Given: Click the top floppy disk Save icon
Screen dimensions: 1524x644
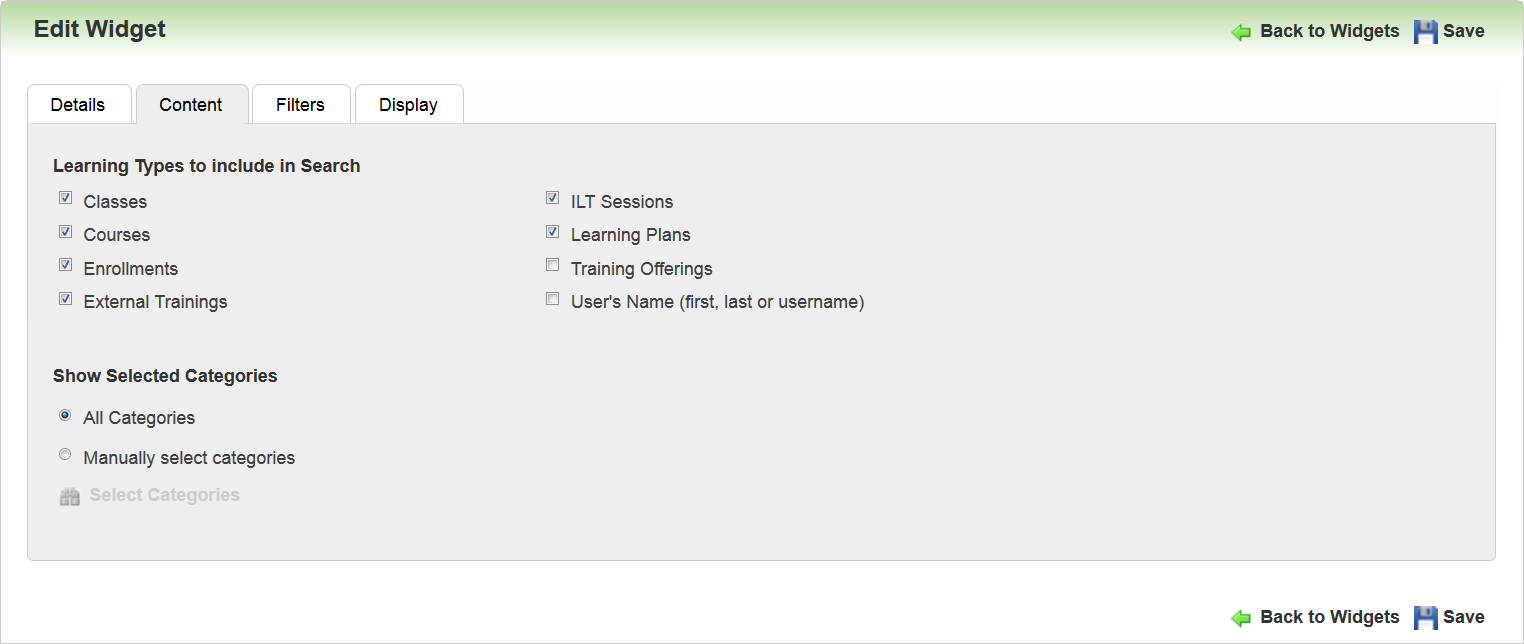Looking at the screenshot, I should pos(1425,32).
